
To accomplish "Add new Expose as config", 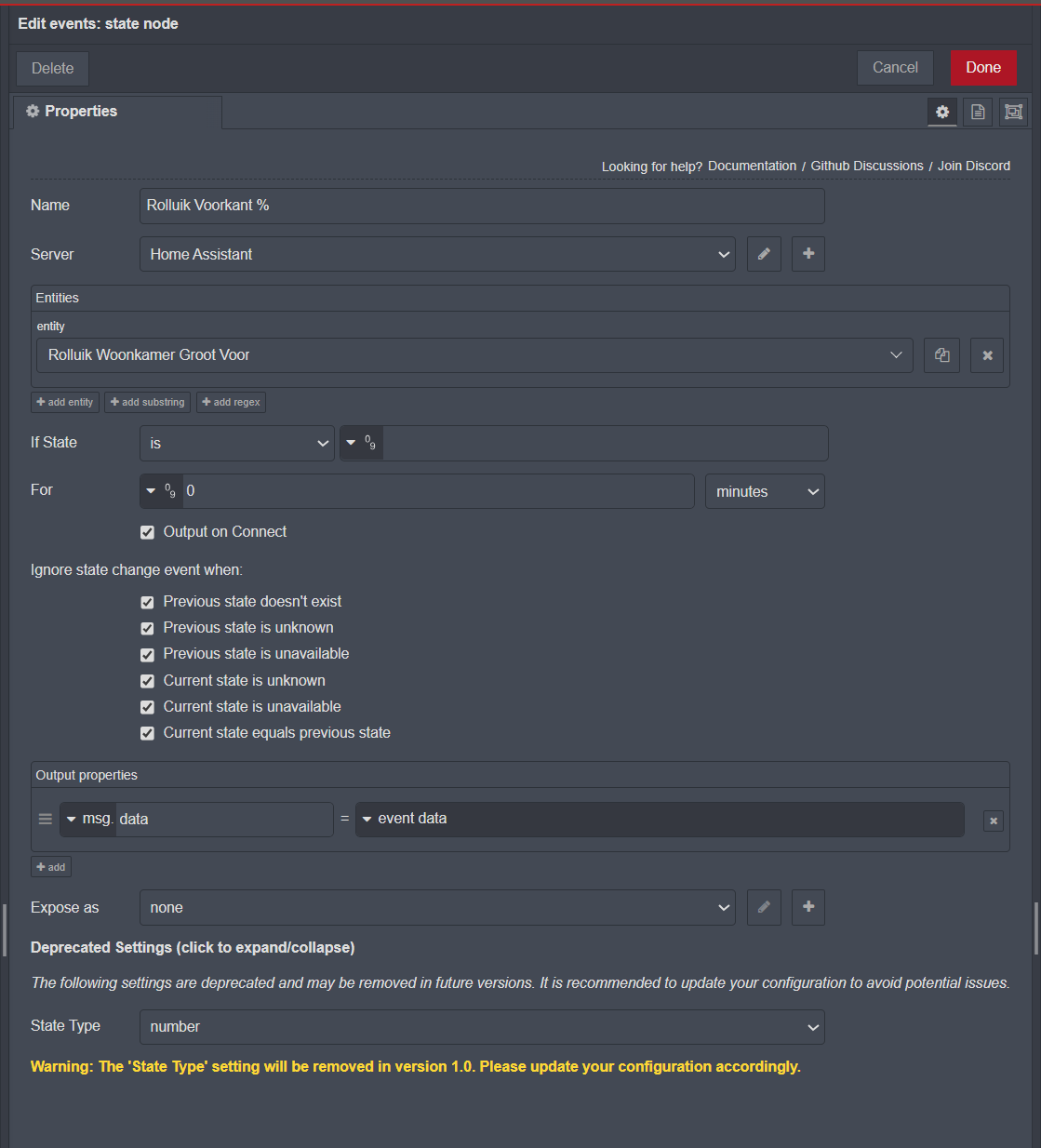I will tap(808, 907).
